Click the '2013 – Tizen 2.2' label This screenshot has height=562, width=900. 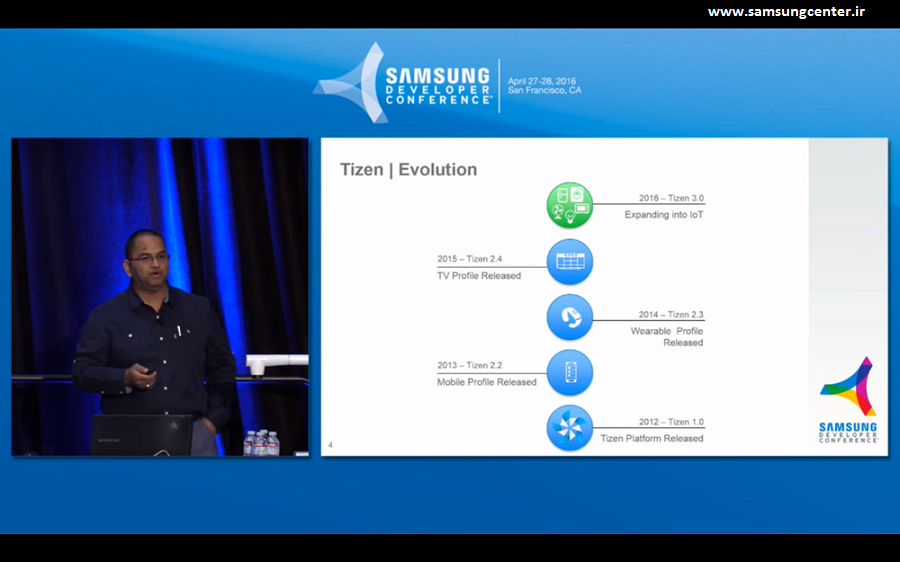pyautogui.click(x=470, y=365)
